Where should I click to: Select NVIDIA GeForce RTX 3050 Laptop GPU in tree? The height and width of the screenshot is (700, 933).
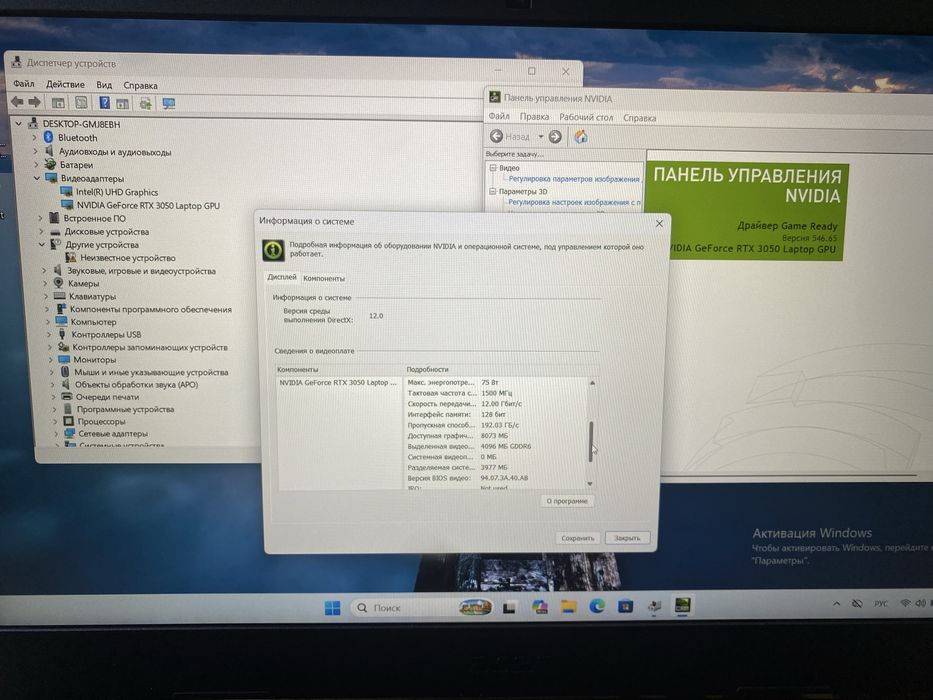tap(148, 205)
